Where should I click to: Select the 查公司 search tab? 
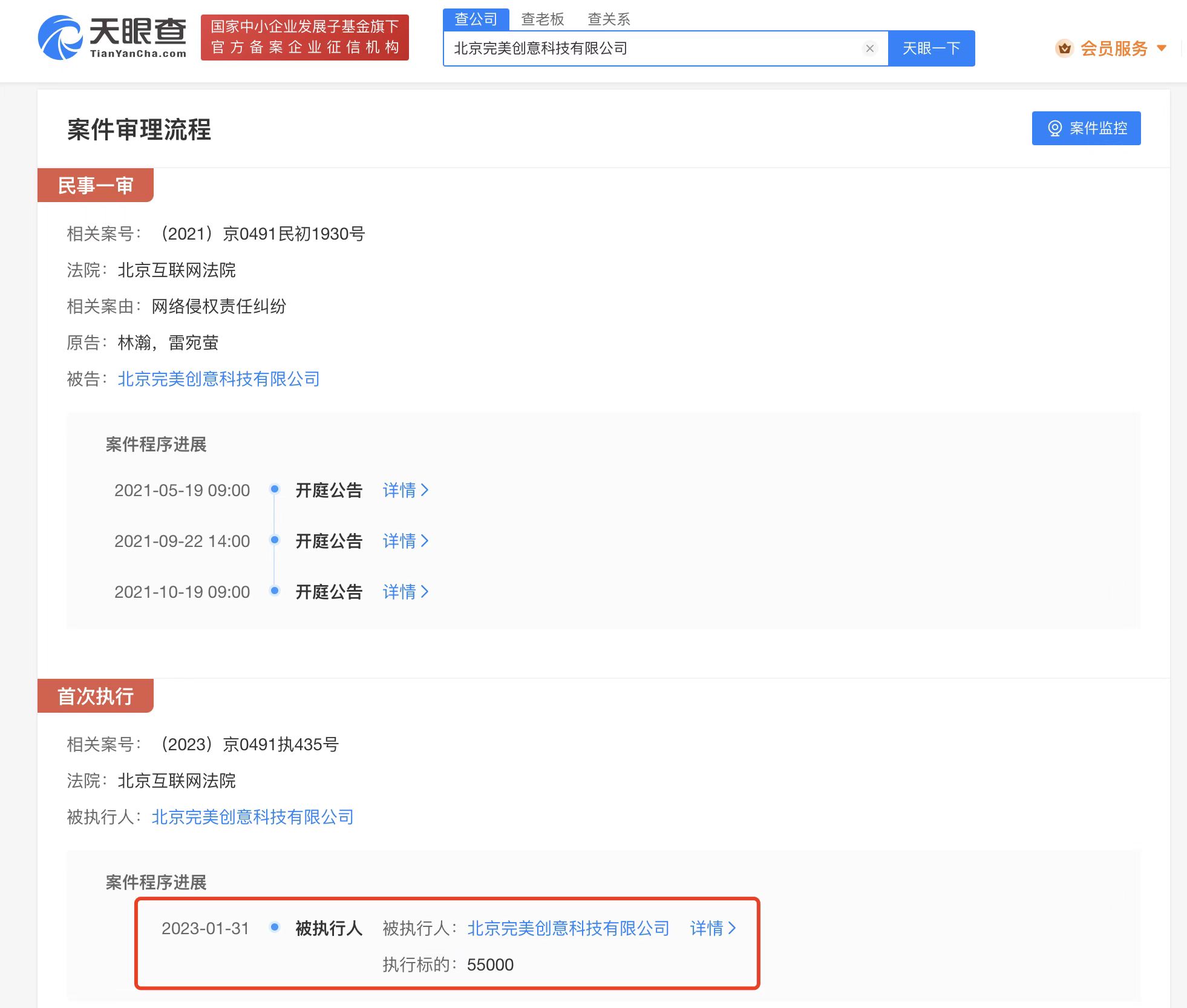tap(476, 19)
